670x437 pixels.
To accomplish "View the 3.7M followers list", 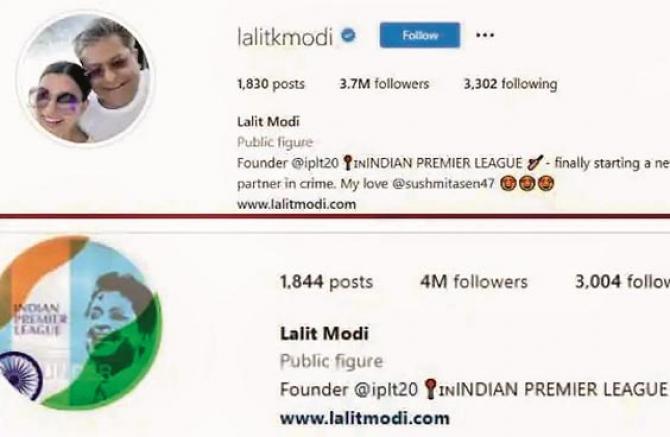I will [x=384, y=84].
